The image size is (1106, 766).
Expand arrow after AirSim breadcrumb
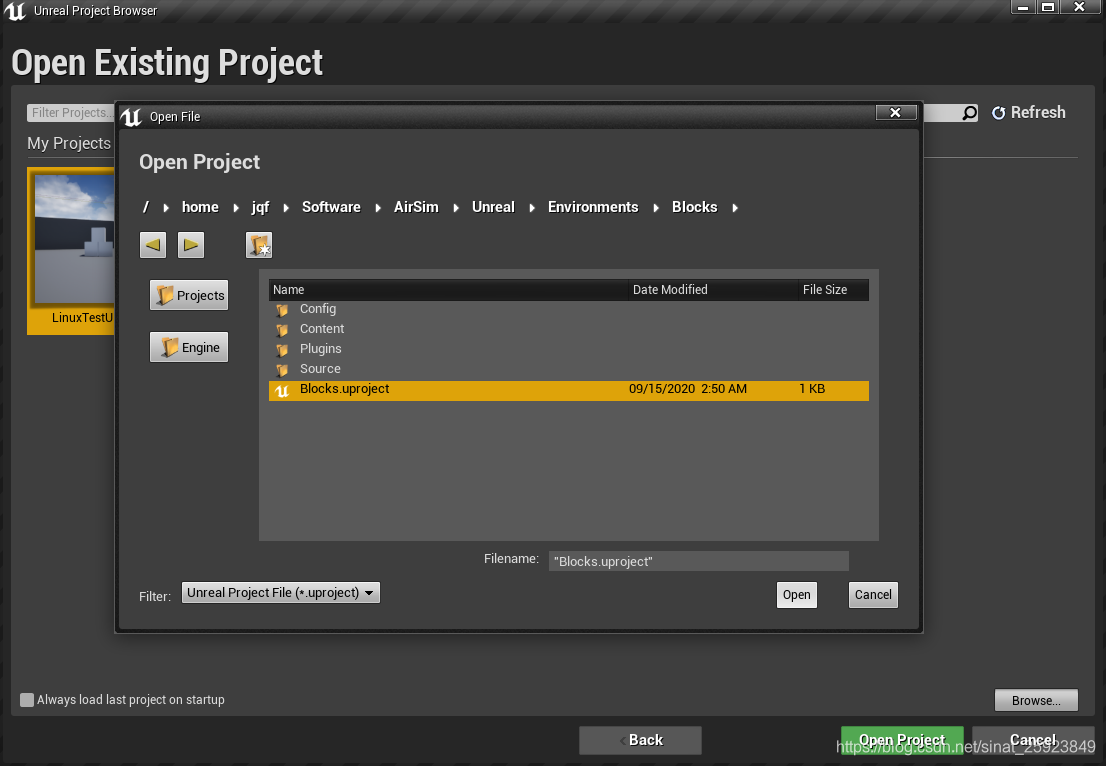pos(456,207)
